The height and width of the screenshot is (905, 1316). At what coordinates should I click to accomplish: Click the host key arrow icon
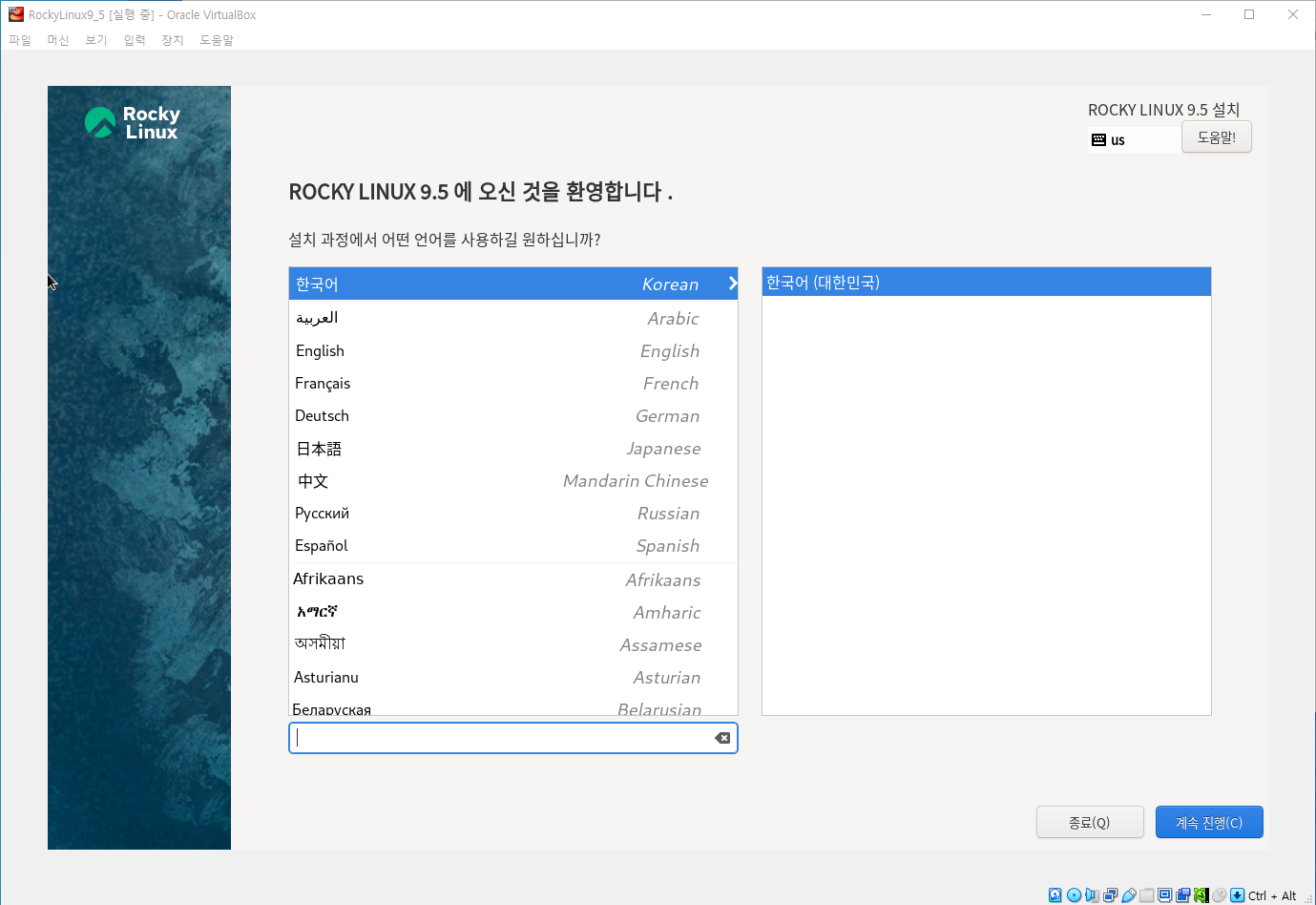point(1237,895)
